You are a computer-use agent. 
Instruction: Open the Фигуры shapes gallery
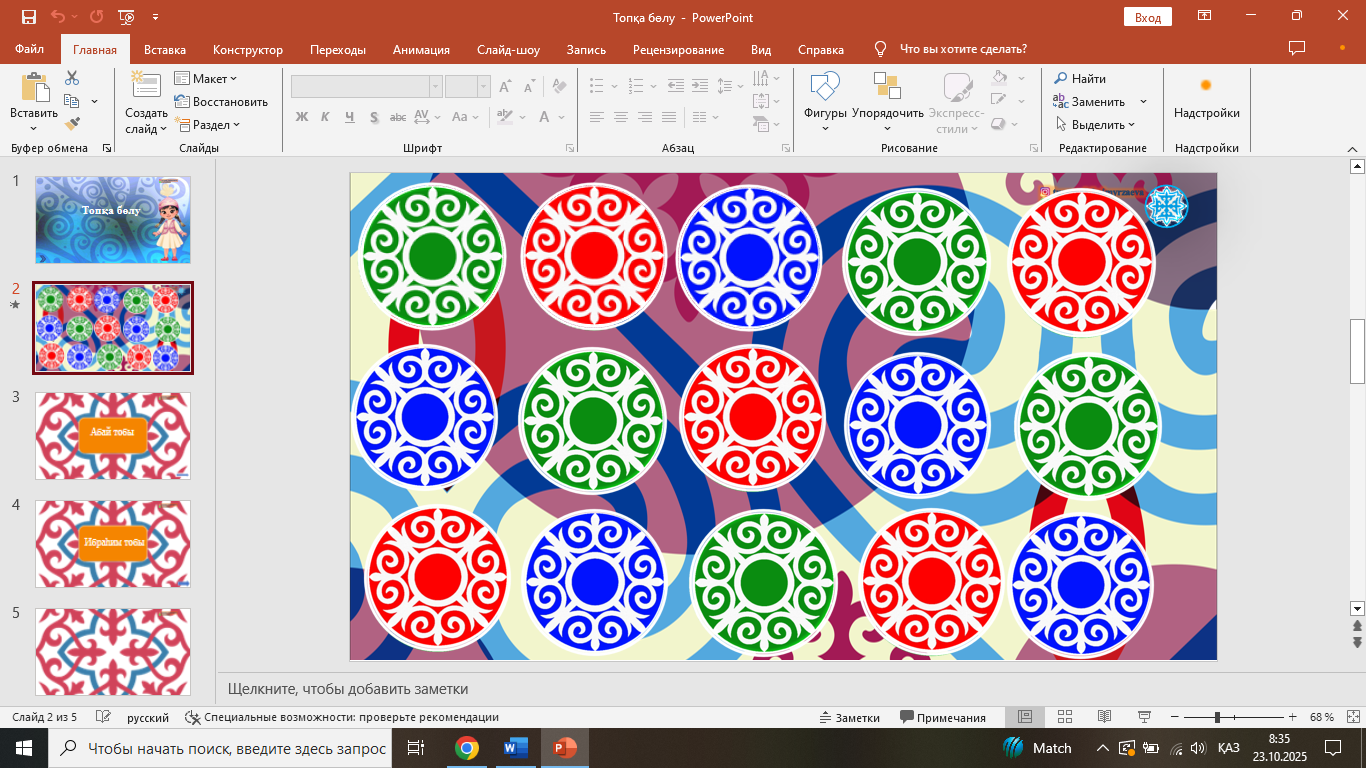tap(825, 88)
